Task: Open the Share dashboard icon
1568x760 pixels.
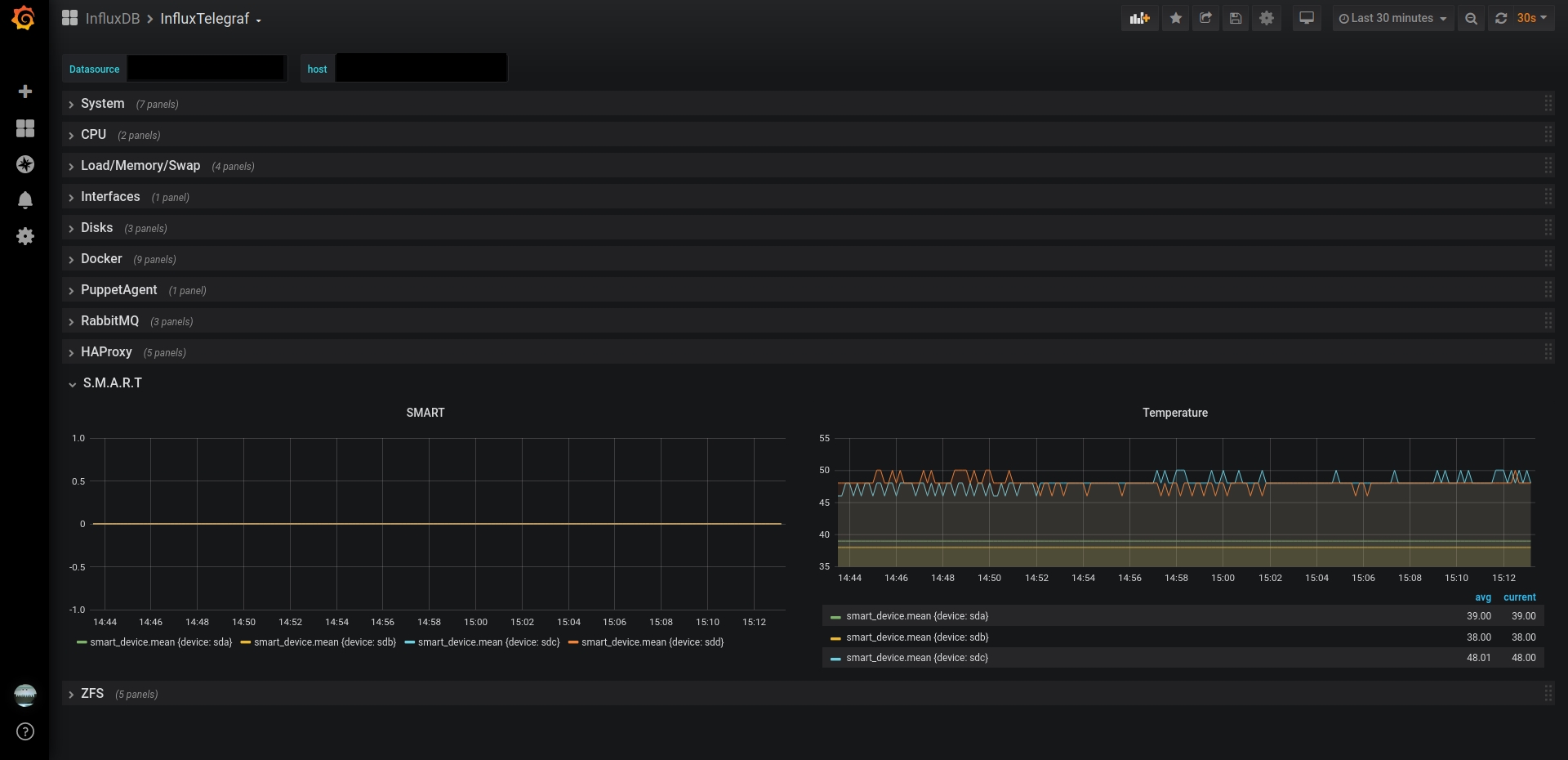Action: click(1205, 18)
